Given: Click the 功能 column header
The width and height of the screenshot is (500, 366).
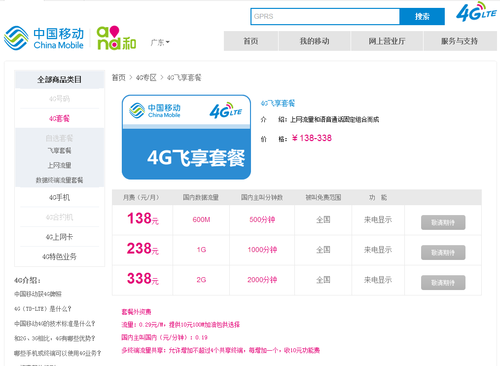Looking at the screenshot, I should click(x=378, y=198).
